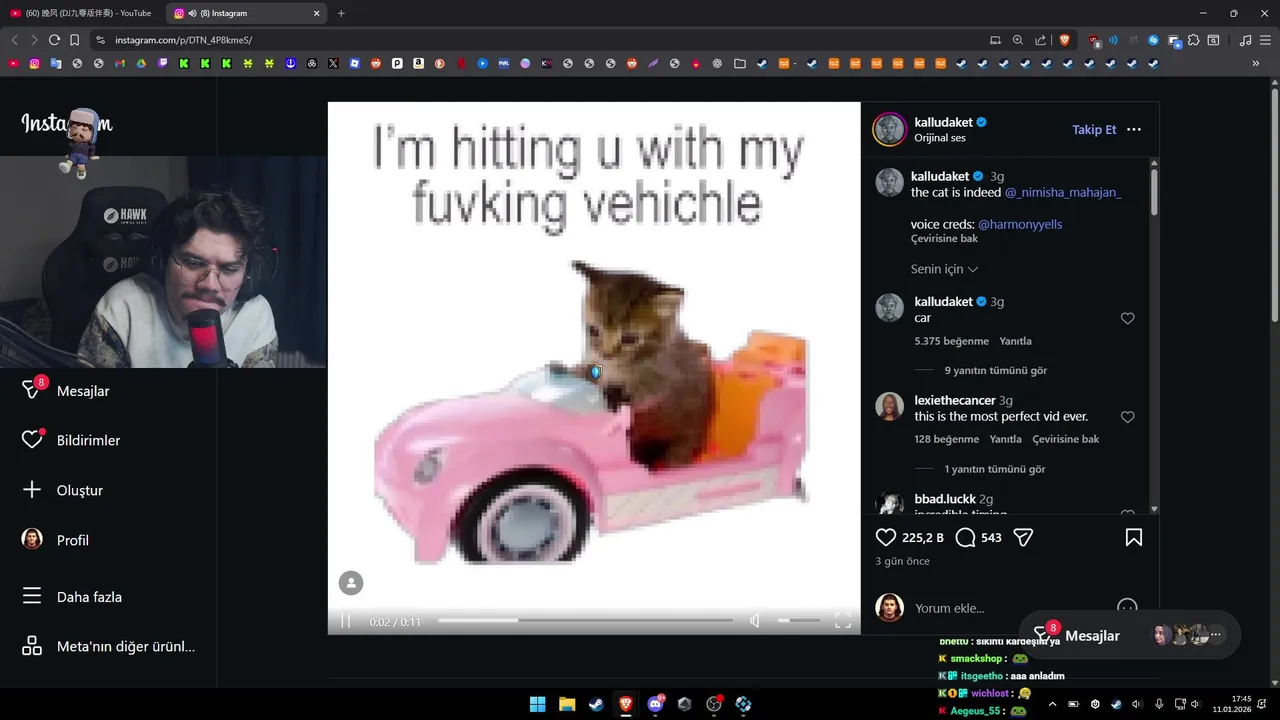Go to Profil in the sidebar

[55, 540]
